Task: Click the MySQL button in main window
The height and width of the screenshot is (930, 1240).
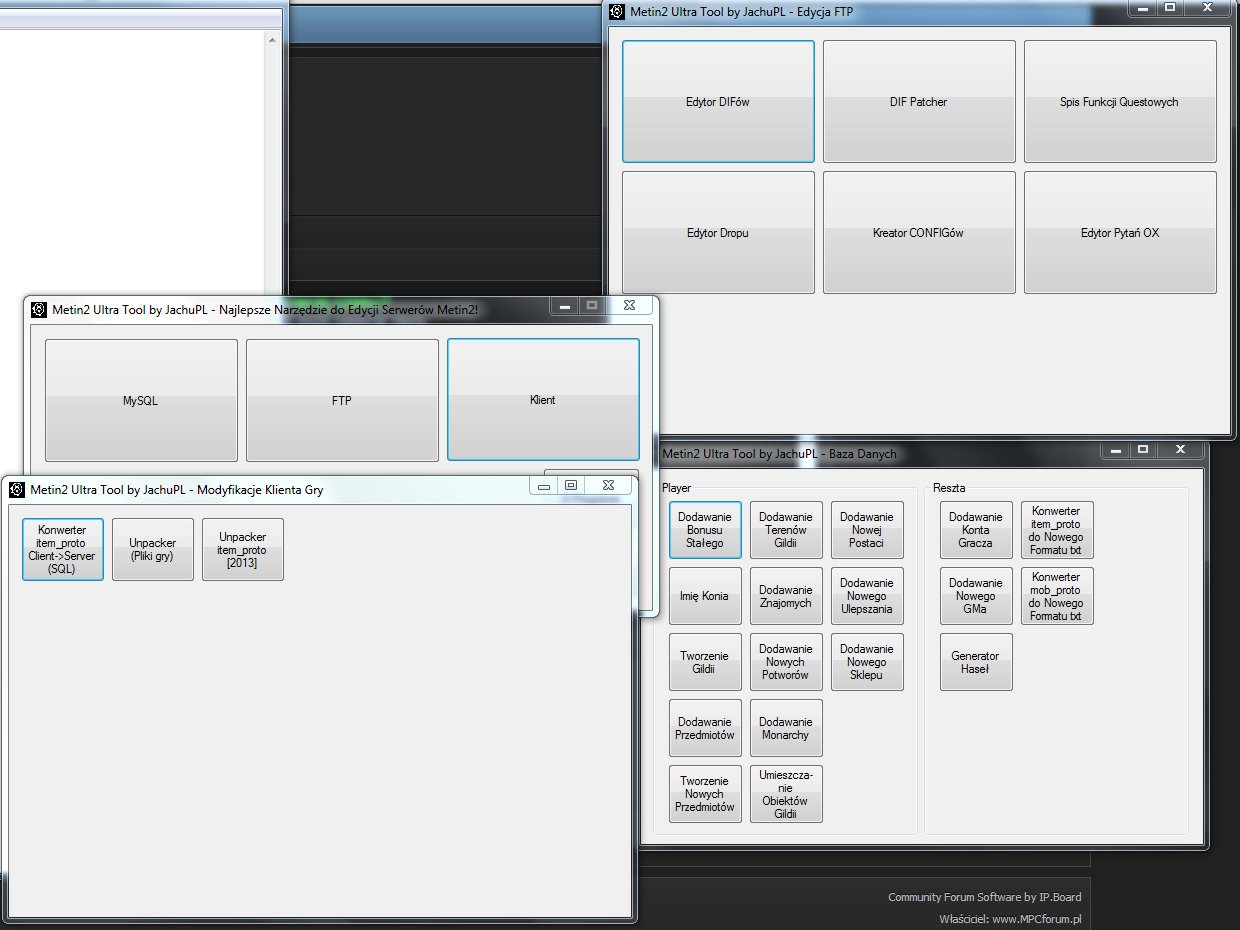Action: (x=141, y=400)
